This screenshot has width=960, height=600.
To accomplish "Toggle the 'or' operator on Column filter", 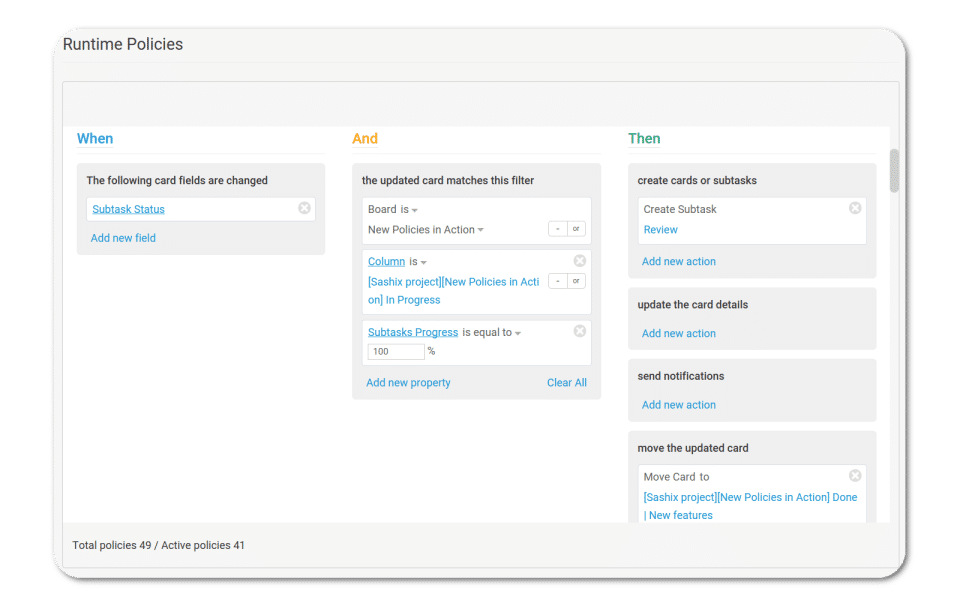I will (x=576, y=281).
